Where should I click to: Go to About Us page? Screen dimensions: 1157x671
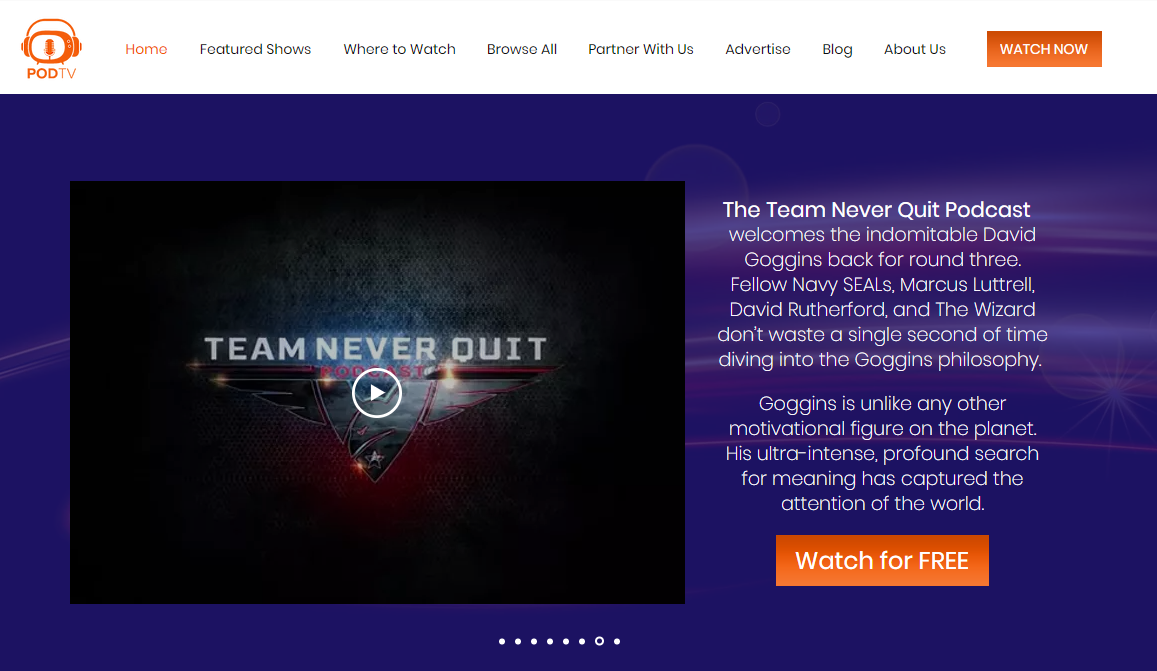(915, 49)
